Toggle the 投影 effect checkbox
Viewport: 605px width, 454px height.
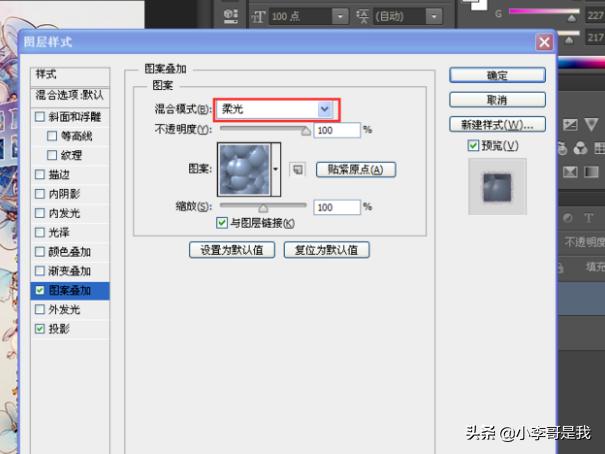(40, 329)
